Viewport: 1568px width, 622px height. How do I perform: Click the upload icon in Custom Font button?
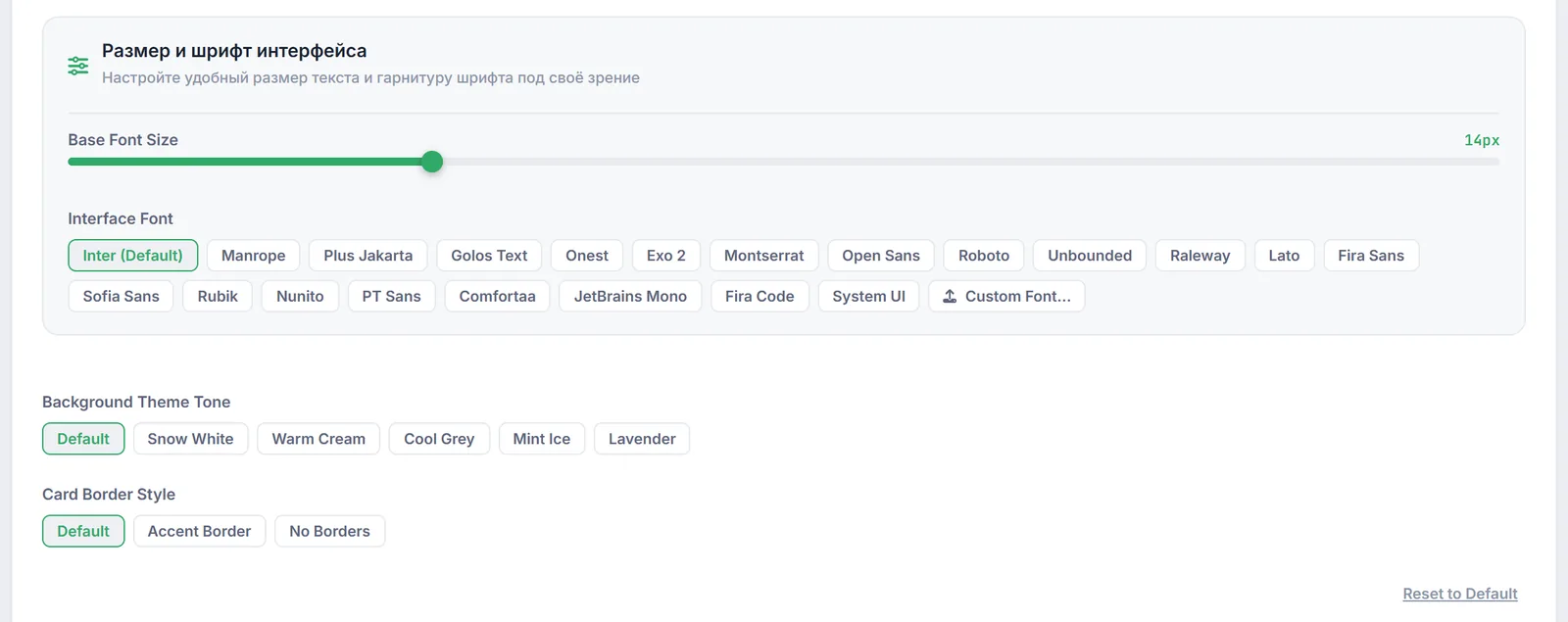tap(950, 296)
